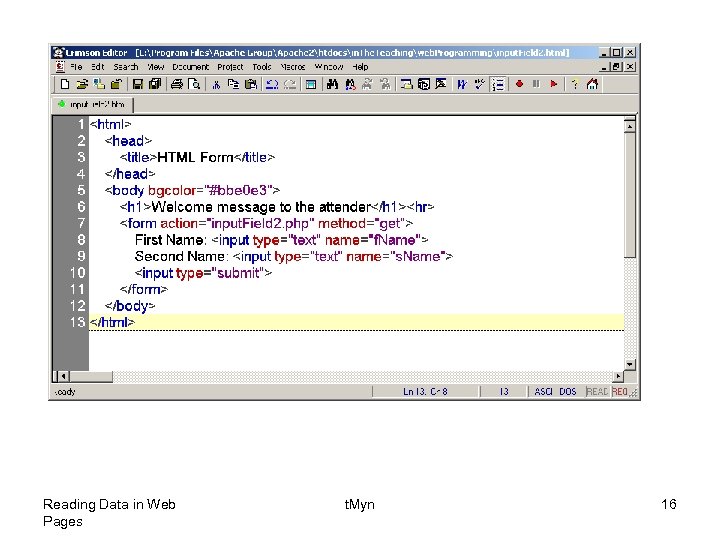Click 'Welcome message to the attender' heading text
Viewport: 720px width, 540px height.
pos(261,207)
